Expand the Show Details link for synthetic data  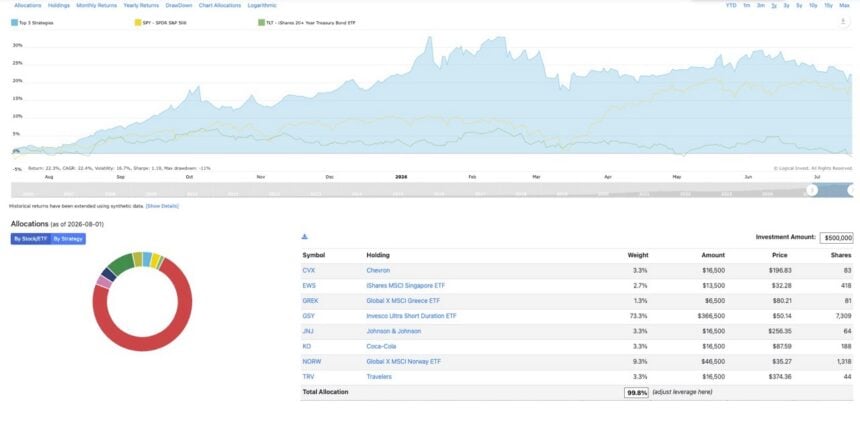[162, 206]
